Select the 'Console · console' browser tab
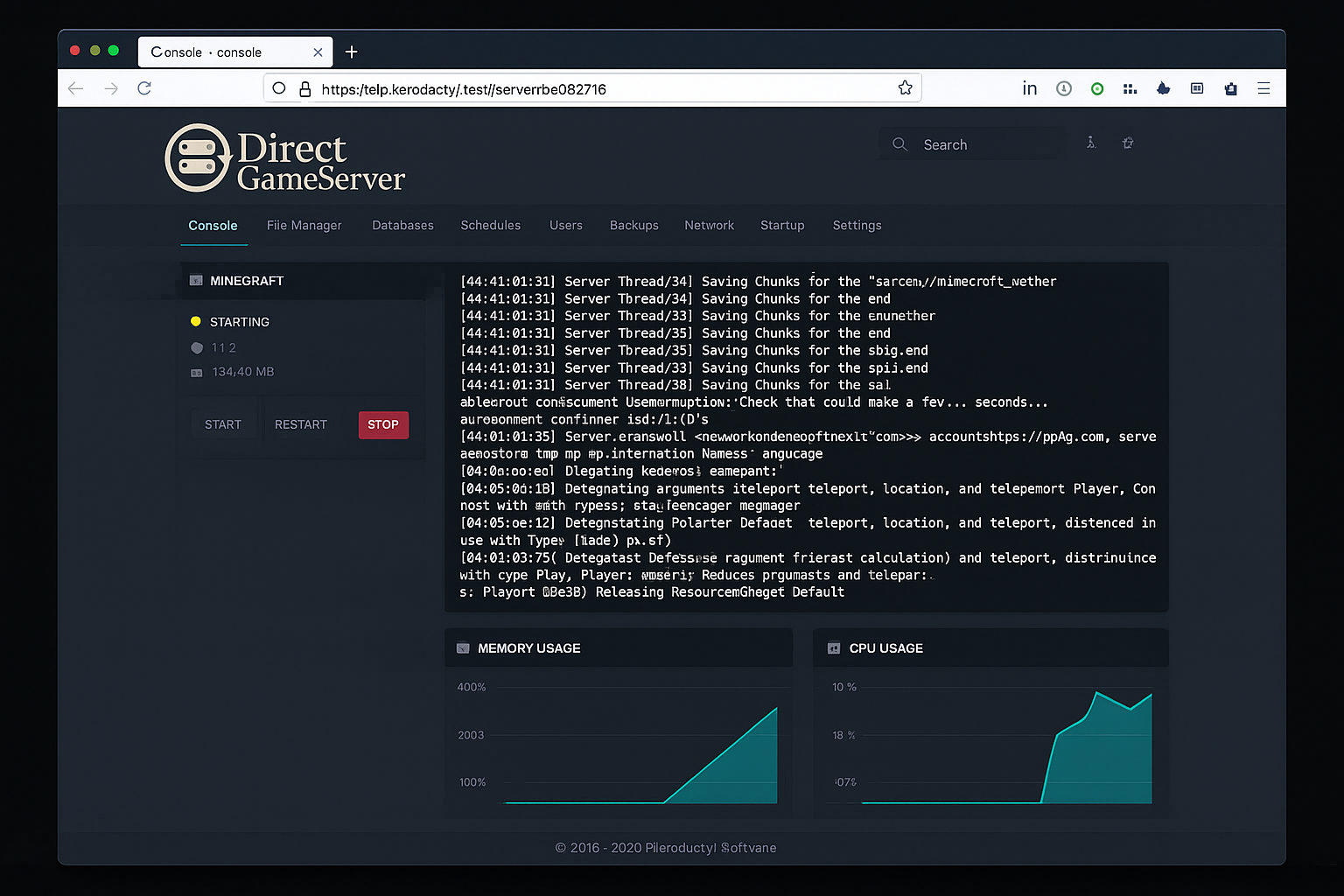The image size is (1344, 896). coord(234,52)
